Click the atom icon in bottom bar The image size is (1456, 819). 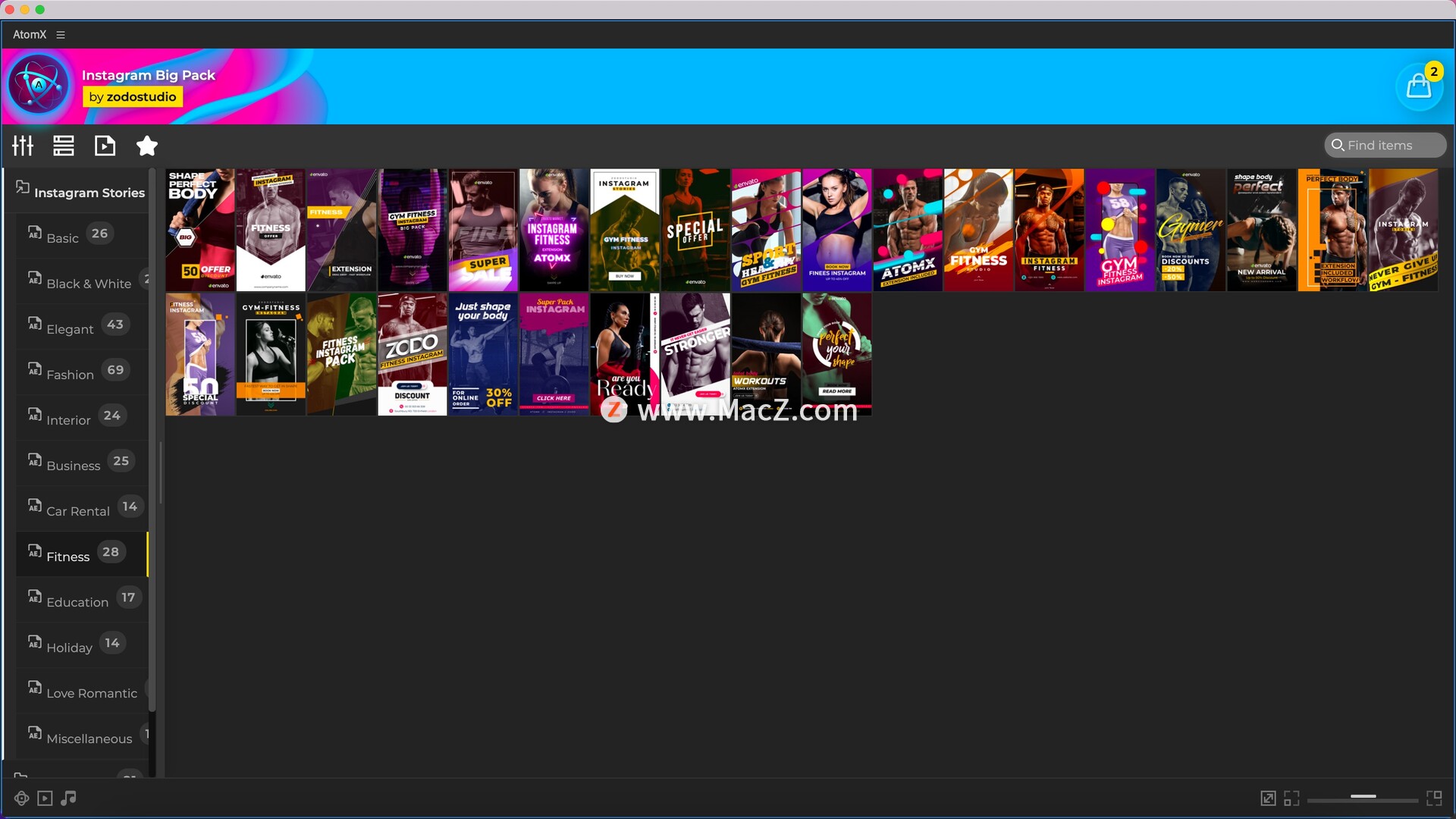[x=21, y=798]
